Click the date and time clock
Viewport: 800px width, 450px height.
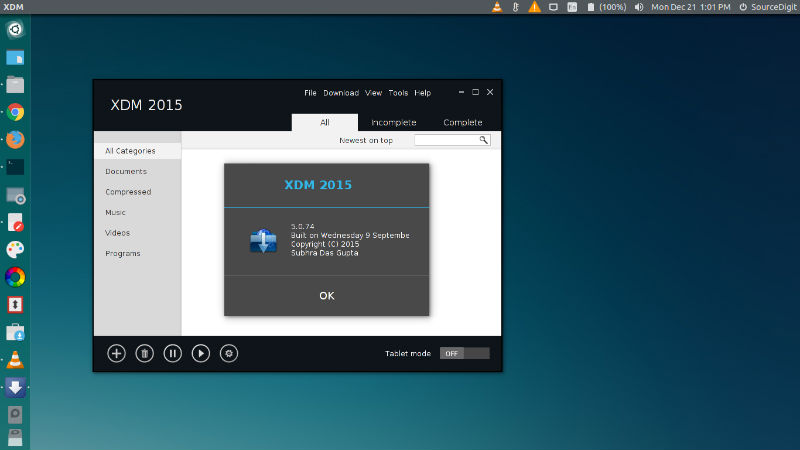click(x=691, y=7)
